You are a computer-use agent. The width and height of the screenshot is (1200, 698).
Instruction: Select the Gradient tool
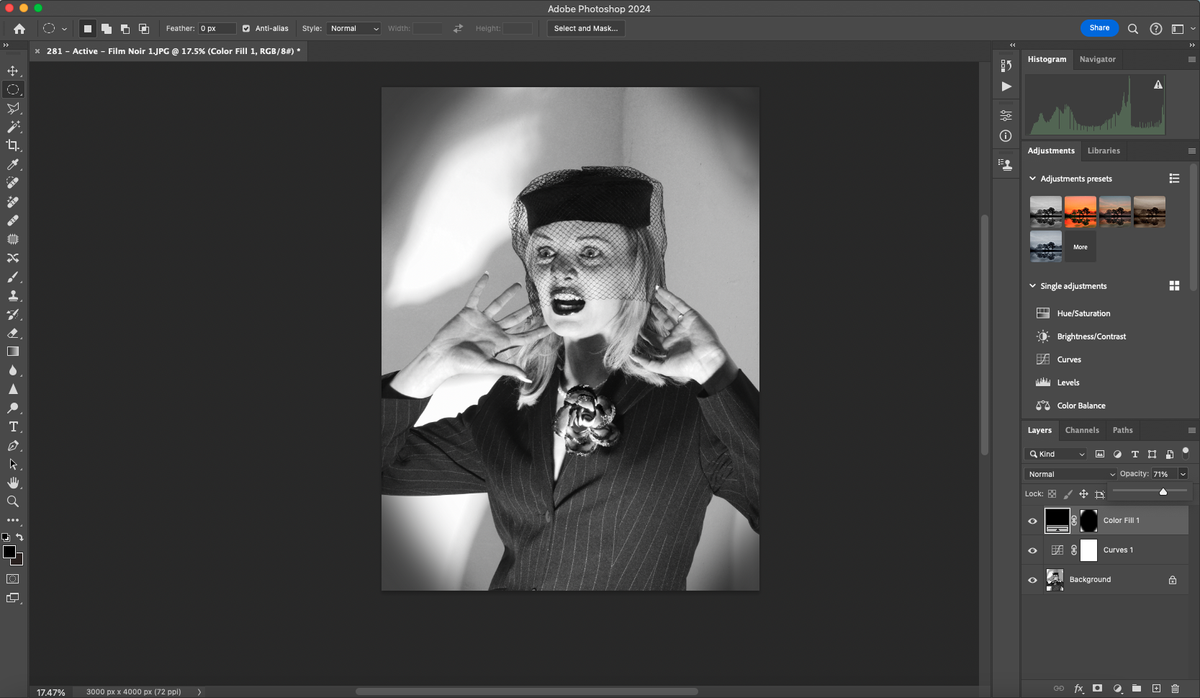pyautogui.click(x=13, y=350)
